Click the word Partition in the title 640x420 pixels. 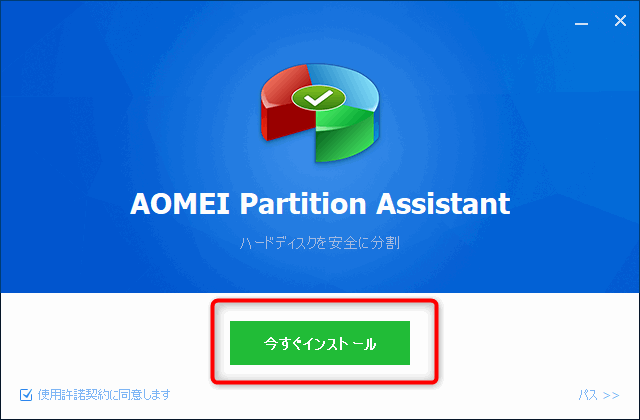(x=302, y=203)
